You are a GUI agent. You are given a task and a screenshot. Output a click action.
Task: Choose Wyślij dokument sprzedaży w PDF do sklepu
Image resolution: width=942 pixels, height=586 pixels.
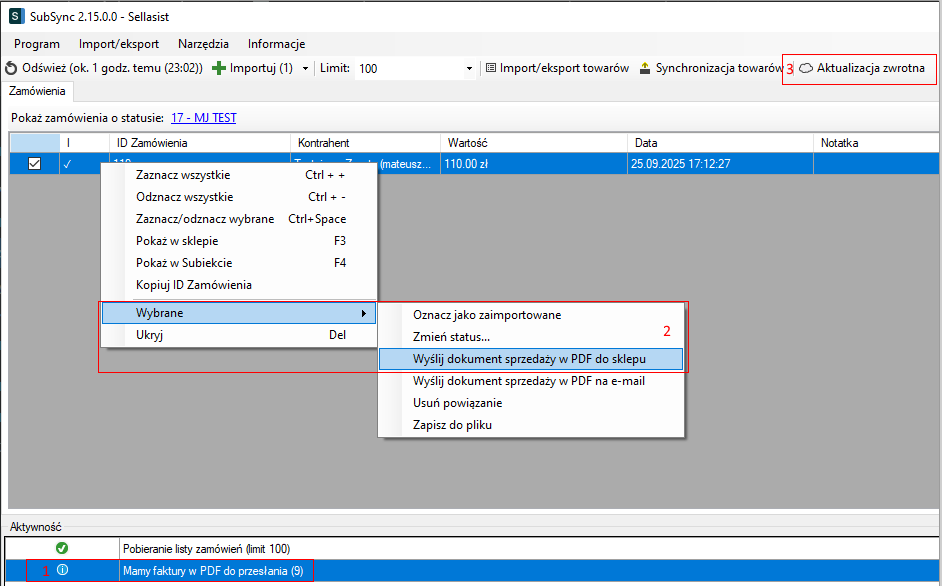click(x=530, y=358)
